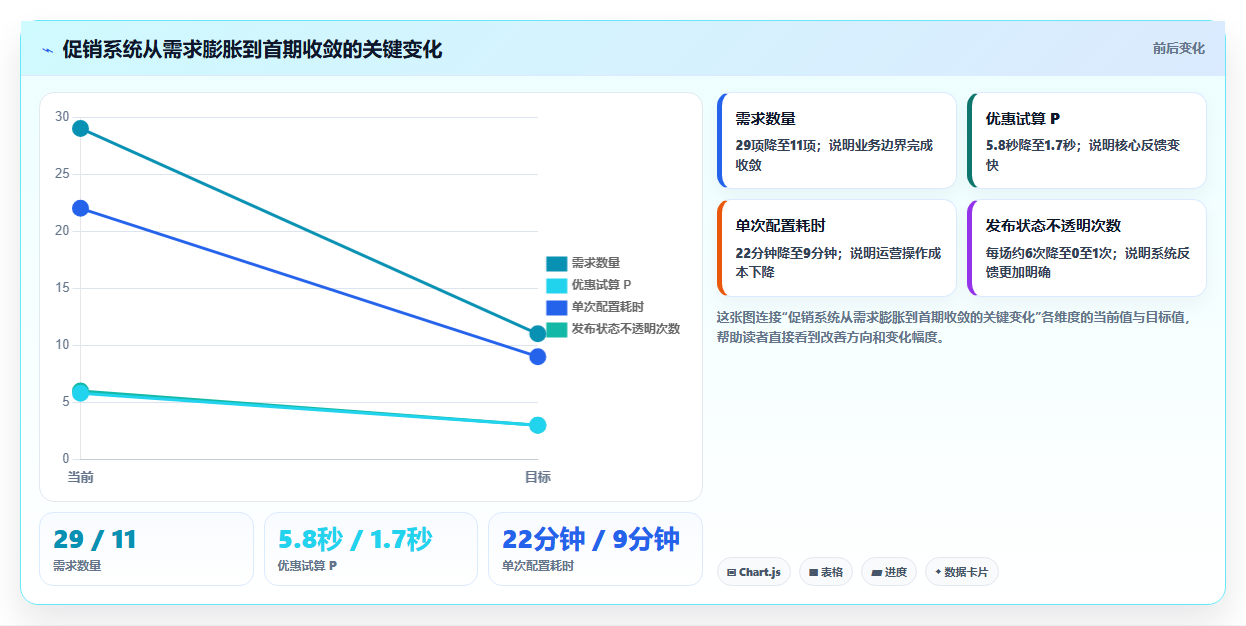
Task: Click the y-axis value 30
Action: (62, 117)
